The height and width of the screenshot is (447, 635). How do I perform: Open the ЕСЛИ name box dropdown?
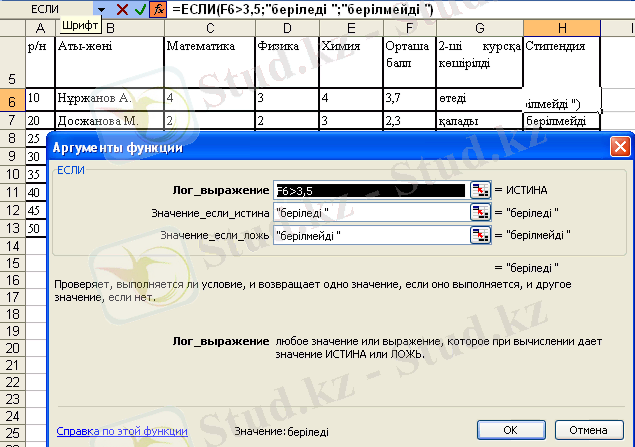coord(101,9)
